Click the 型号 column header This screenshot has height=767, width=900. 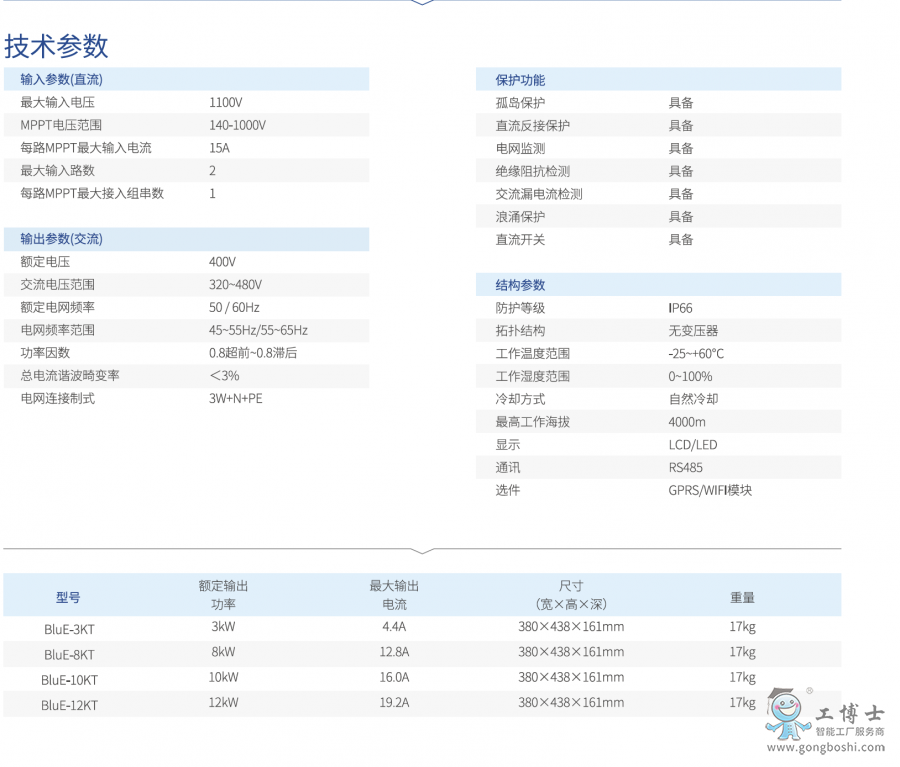[67, 596]
